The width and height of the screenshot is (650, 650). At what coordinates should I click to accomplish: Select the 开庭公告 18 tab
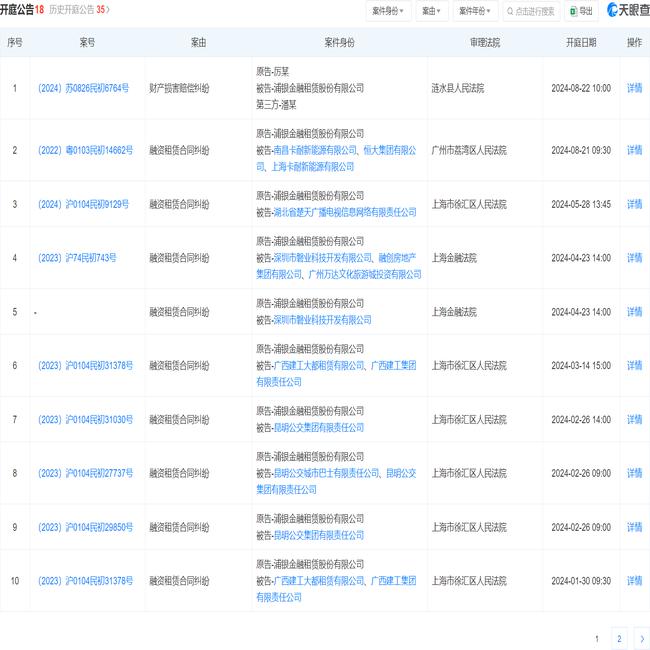(x=22, y=10)
